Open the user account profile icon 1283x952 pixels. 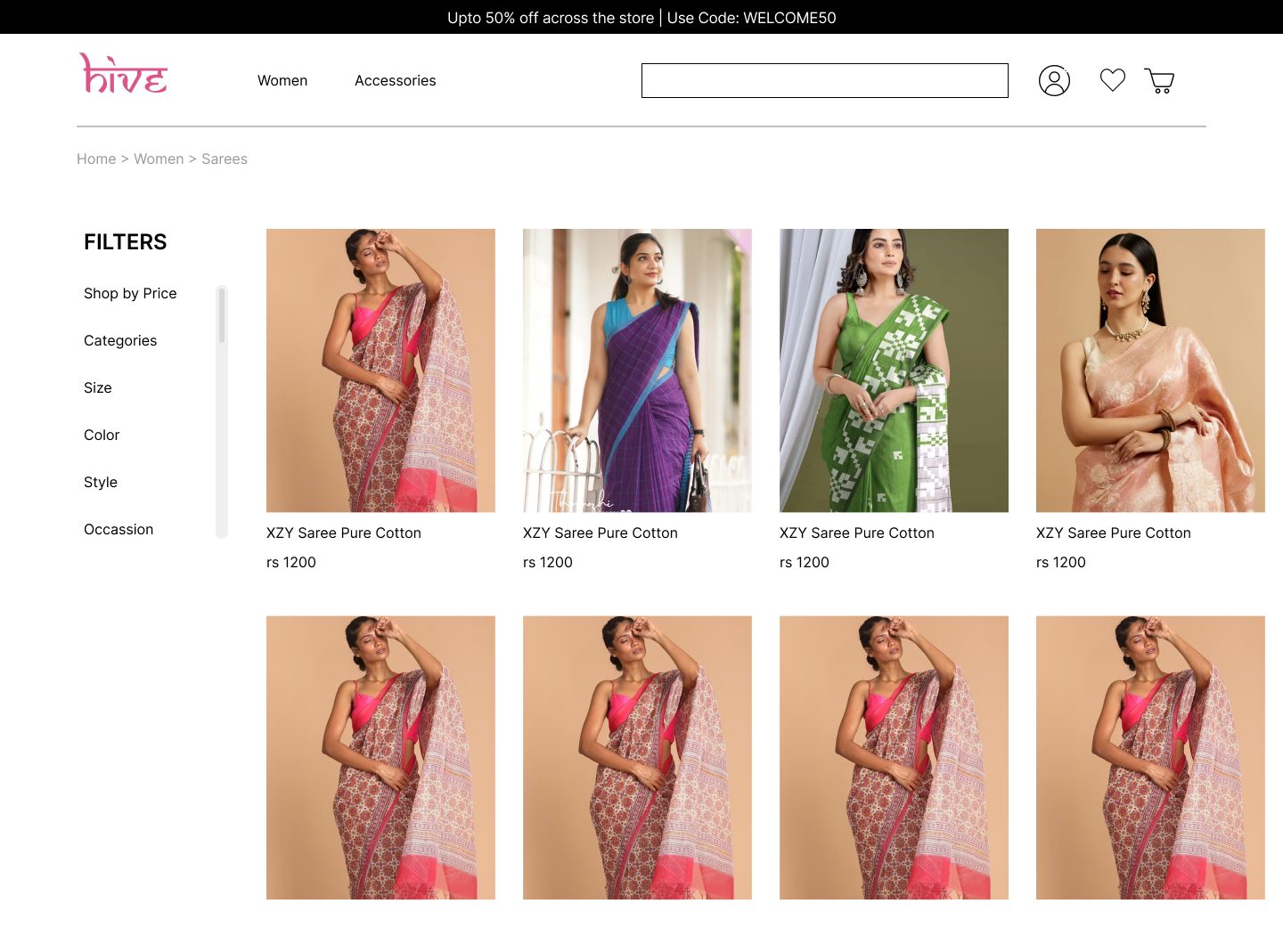point(1054,81)
